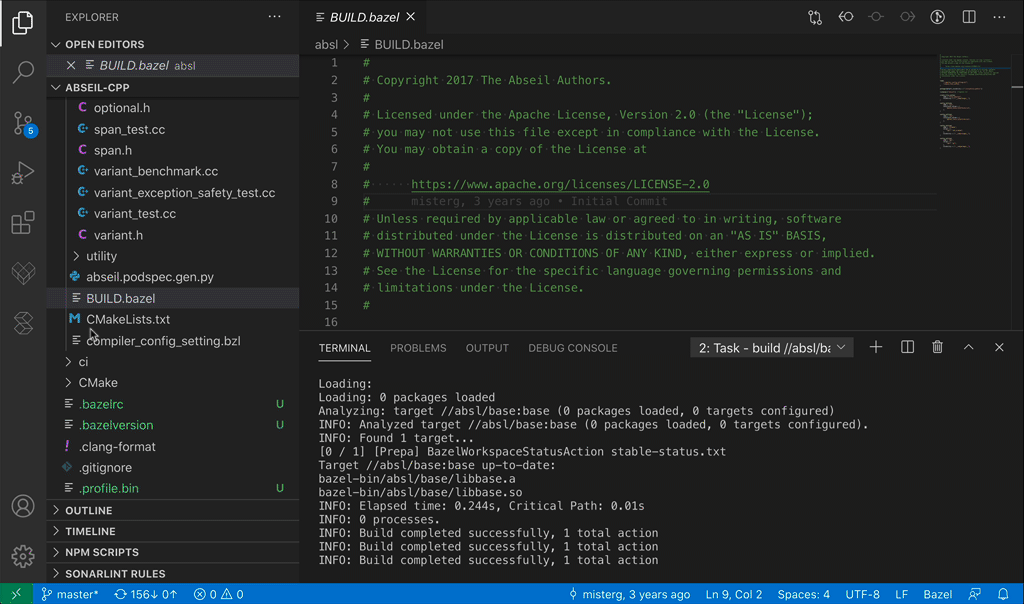Switch to the DEBUG CONSOLE tab

coord(573,348)
